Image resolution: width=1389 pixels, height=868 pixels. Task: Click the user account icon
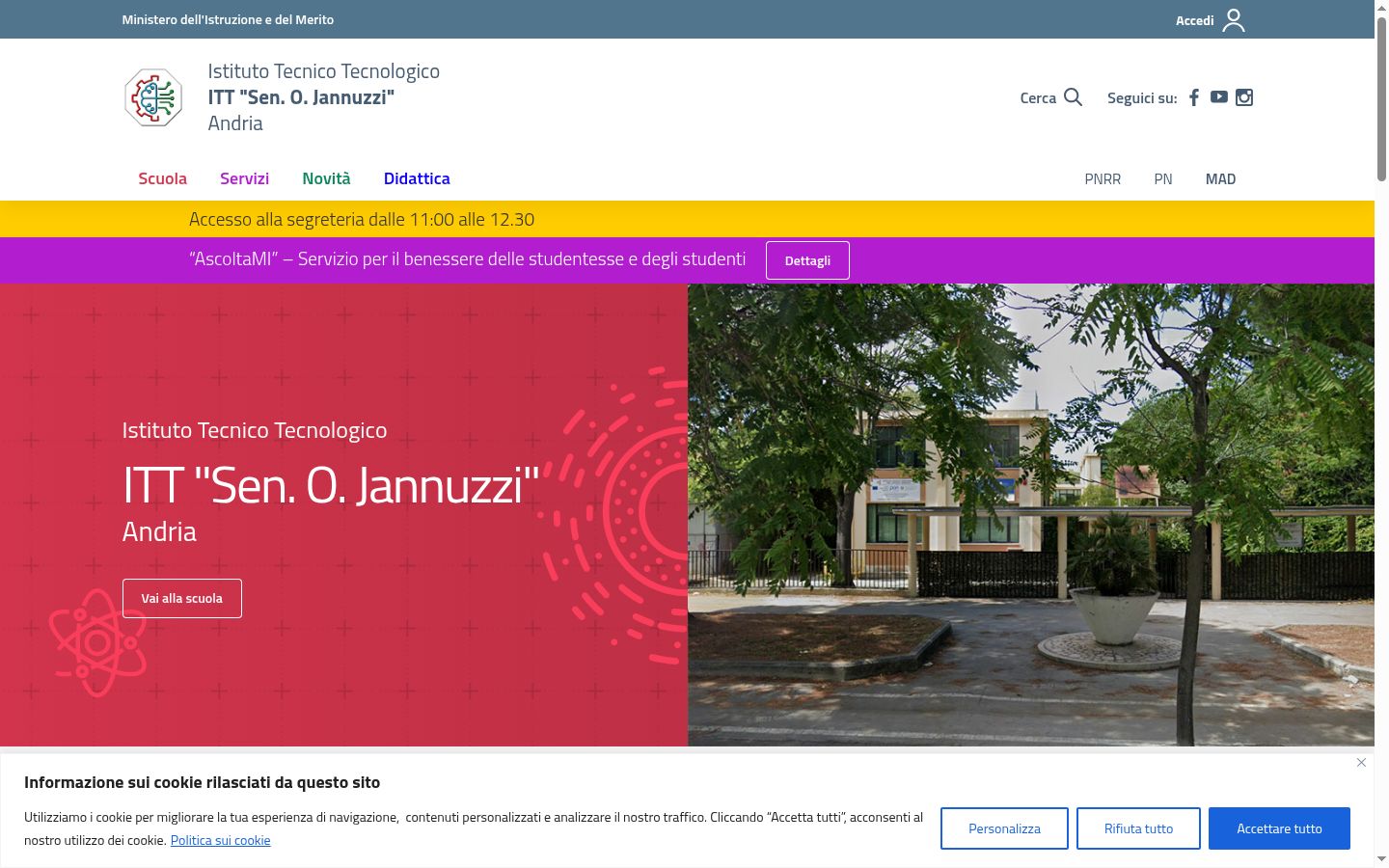[1234, 20]
